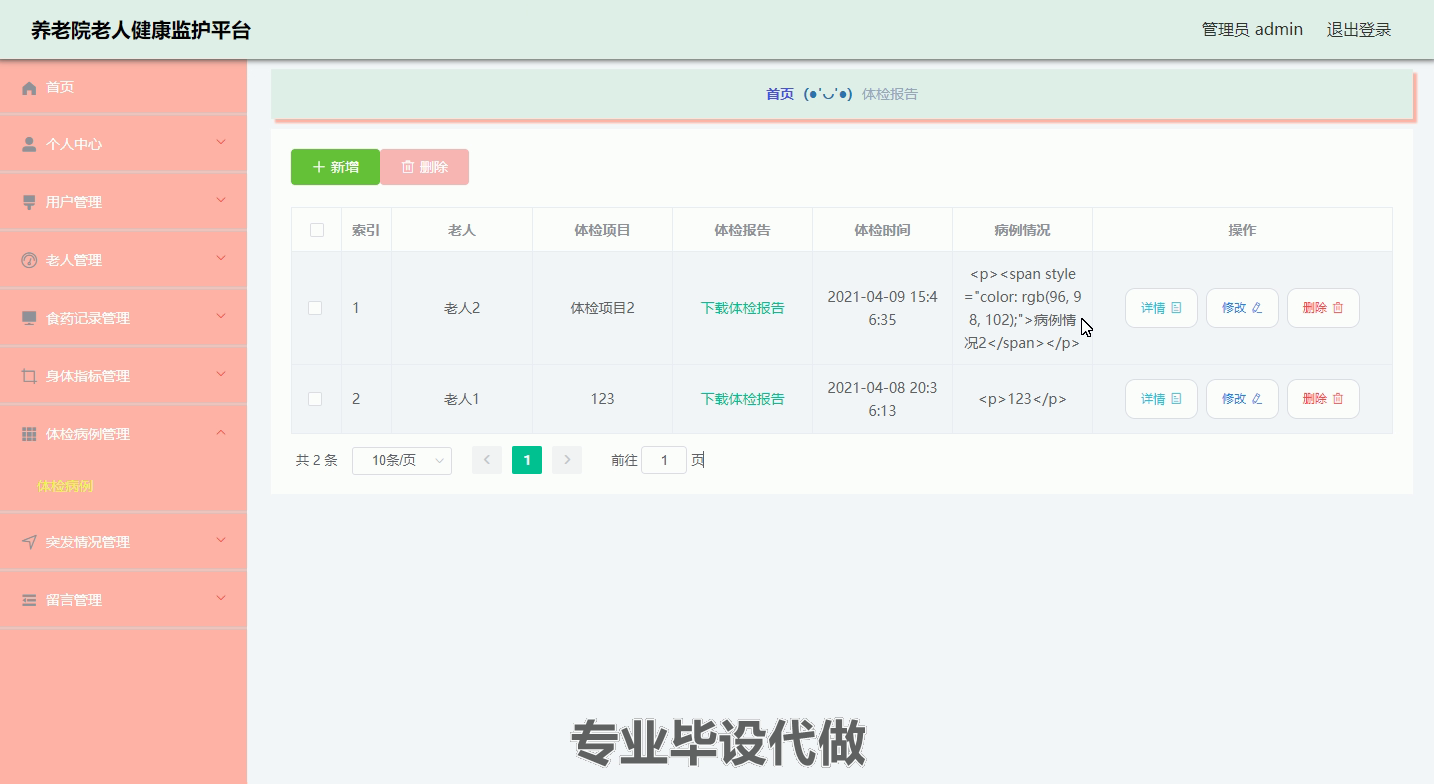This screenshot has width=1434, height=784.
Task: Click the 老人 column header
Action: [462, 230]
